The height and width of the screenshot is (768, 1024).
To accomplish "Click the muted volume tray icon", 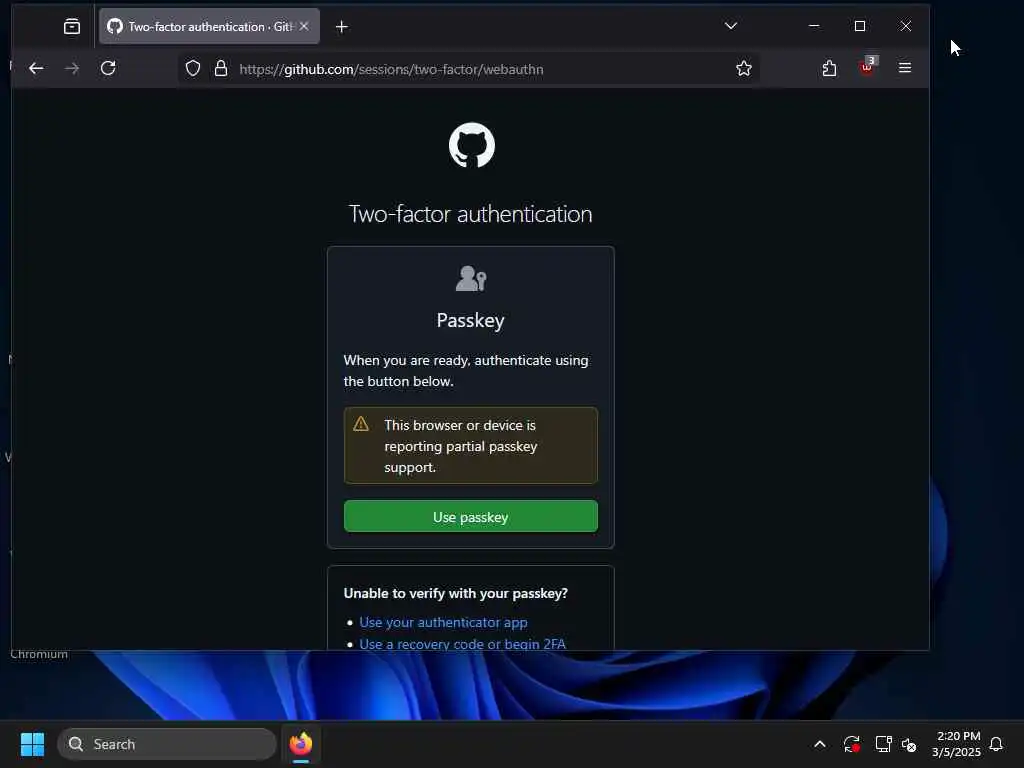I will point(909,744).
